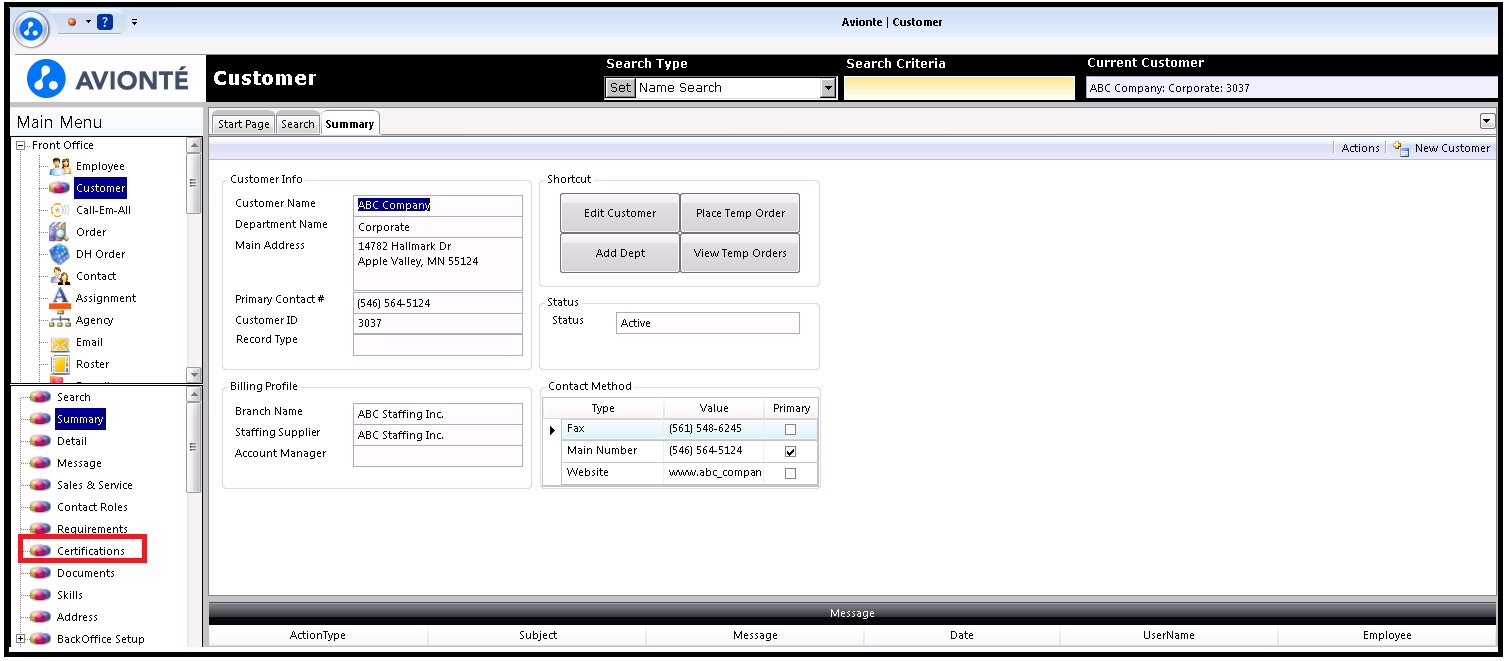The image size is (1509, 661).
Task: Open the tab list dropdown arrow
Action: [1487, 121]
